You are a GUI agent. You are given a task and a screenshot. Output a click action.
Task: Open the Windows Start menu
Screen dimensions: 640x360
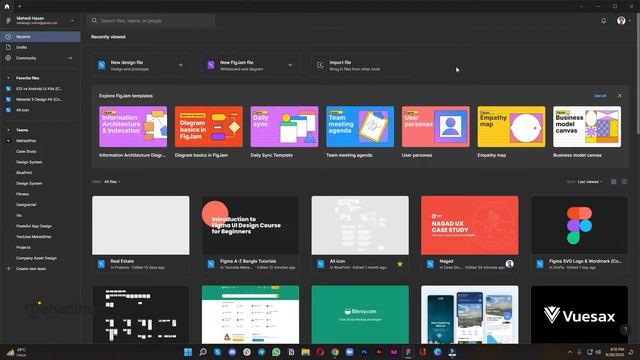pos(188,352)
